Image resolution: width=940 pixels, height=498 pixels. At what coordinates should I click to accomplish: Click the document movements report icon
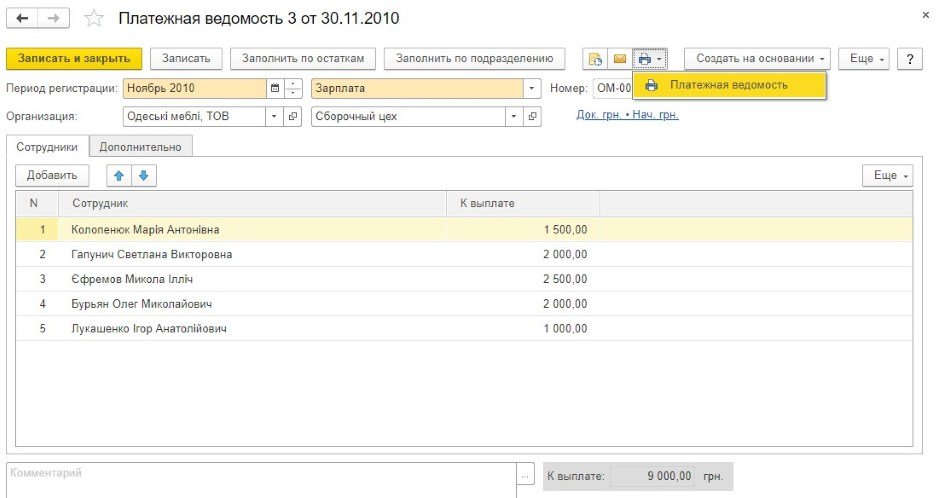(x=596, y=59)
